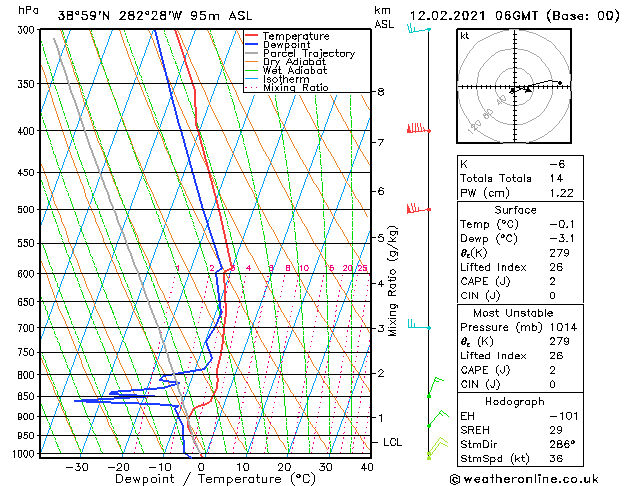
Task: Click the 'Dewpoint / Temperature (°C)' axis label
Action: point(215,479)
